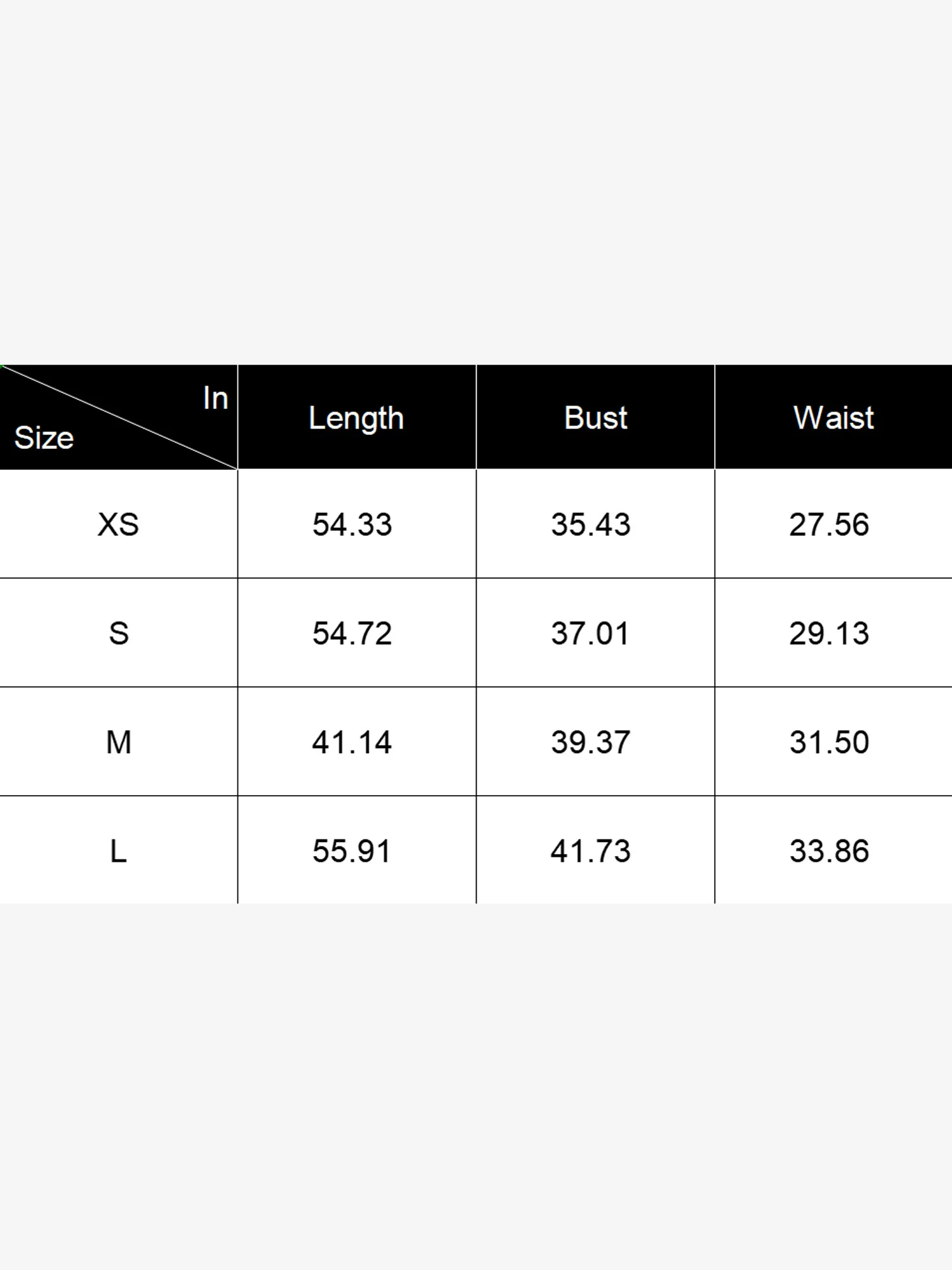
Task: Click the XS length value 54.33
Action: [352, 525]
